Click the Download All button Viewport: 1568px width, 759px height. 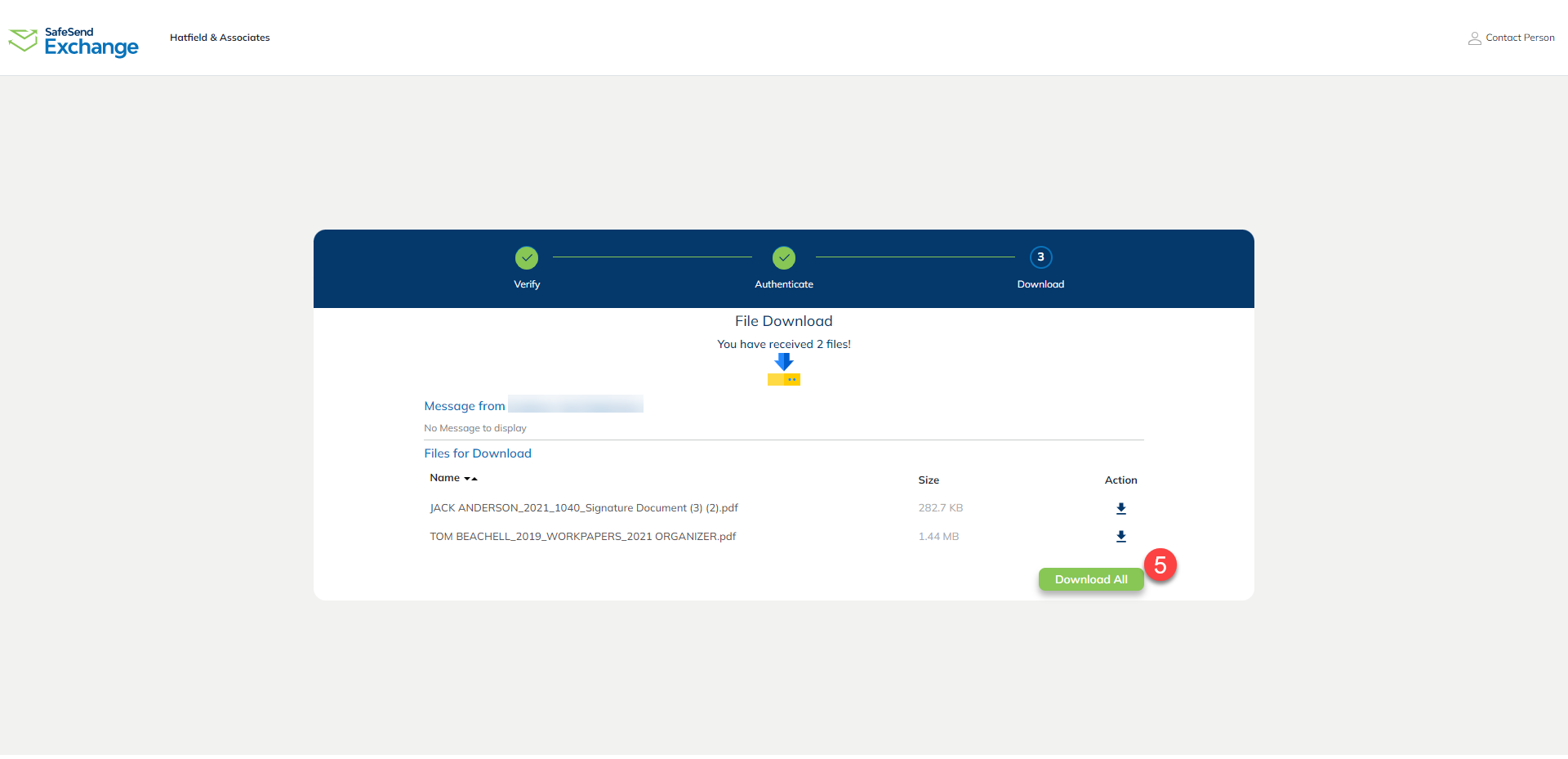(x=1090, y=578)
